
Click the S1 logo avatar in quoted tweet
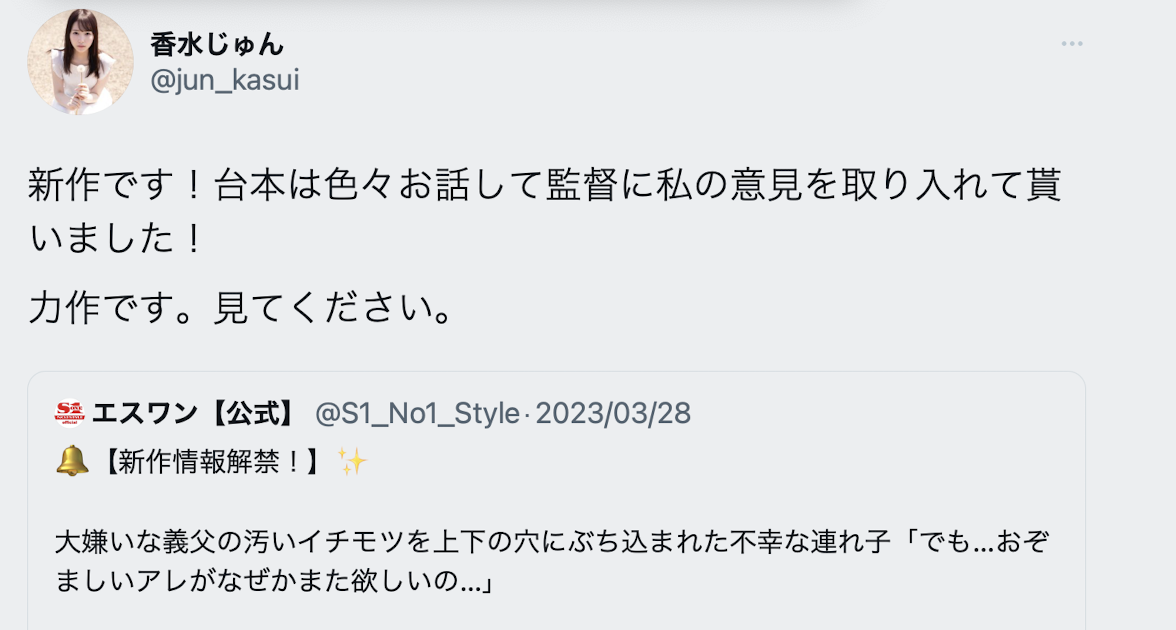(x=70, y=413)
